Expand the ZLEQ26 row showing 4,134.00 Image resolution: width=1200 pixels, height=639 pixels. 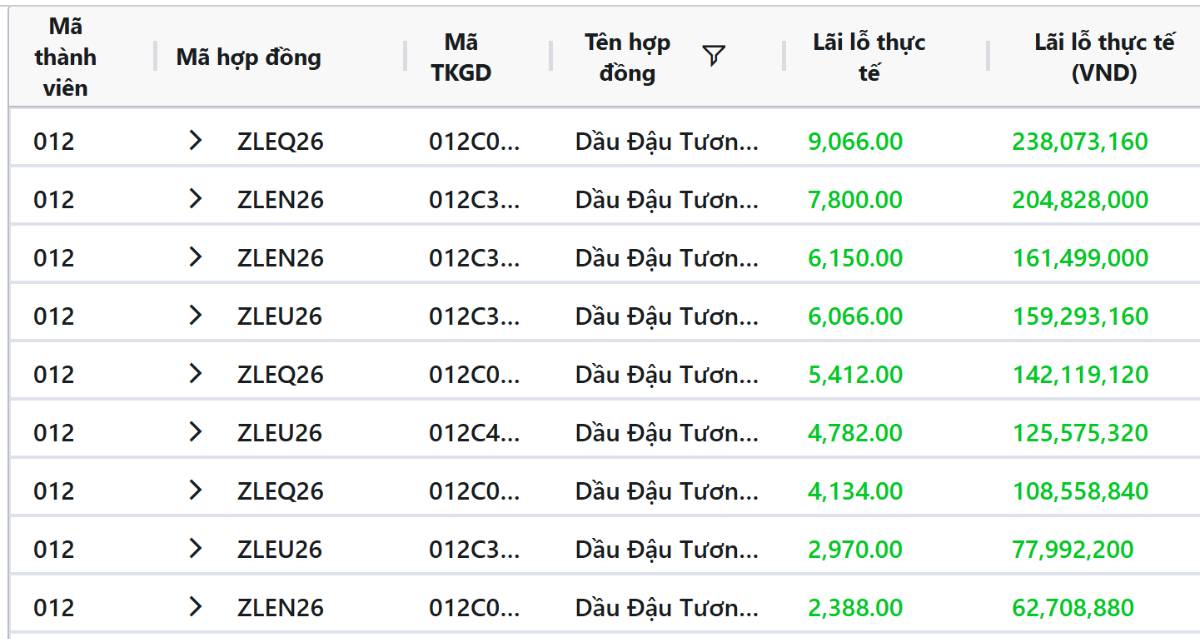point(196,491)
